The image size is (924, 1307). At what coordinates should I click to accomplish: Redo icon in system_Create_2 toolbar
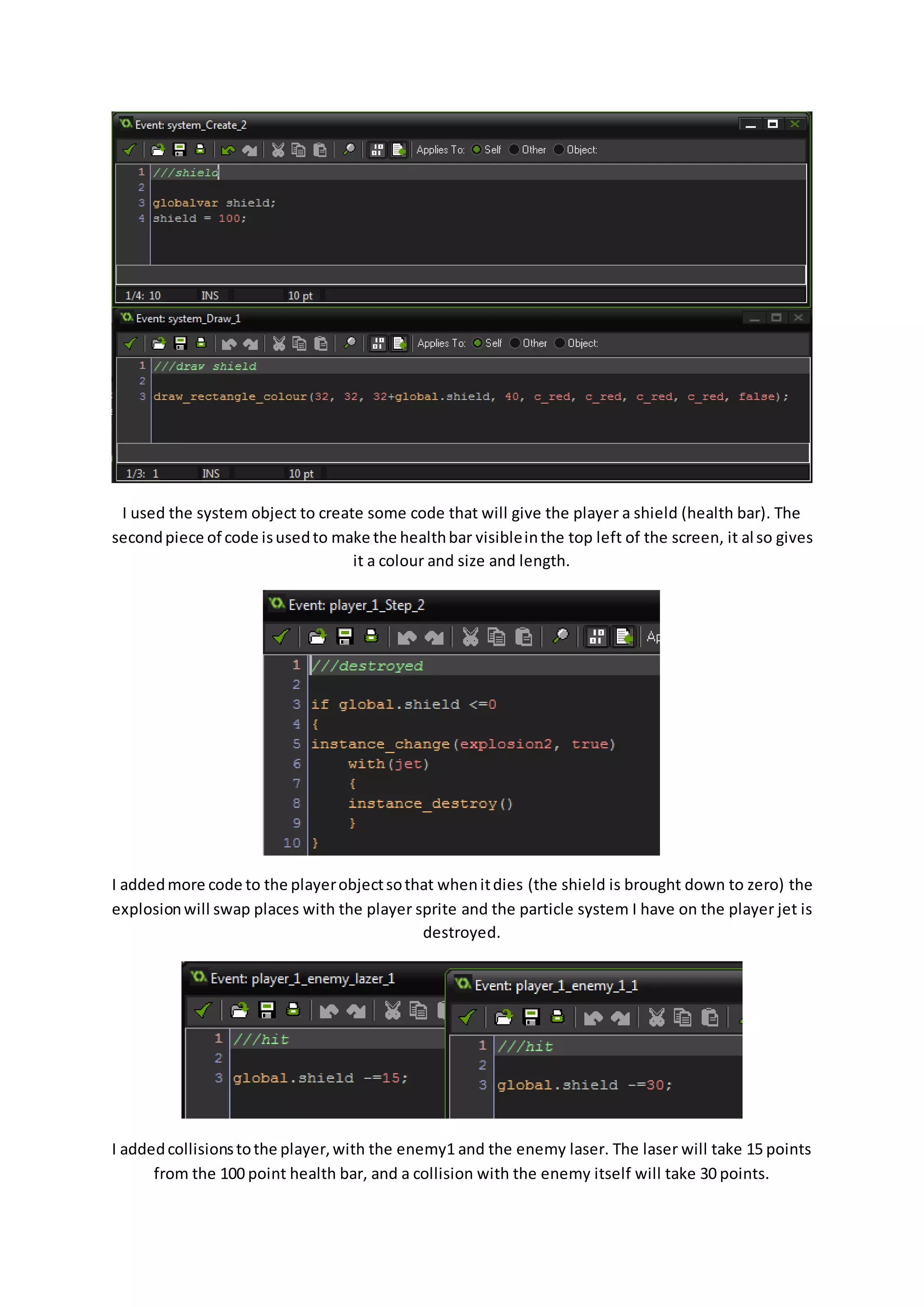click(250, 150)
